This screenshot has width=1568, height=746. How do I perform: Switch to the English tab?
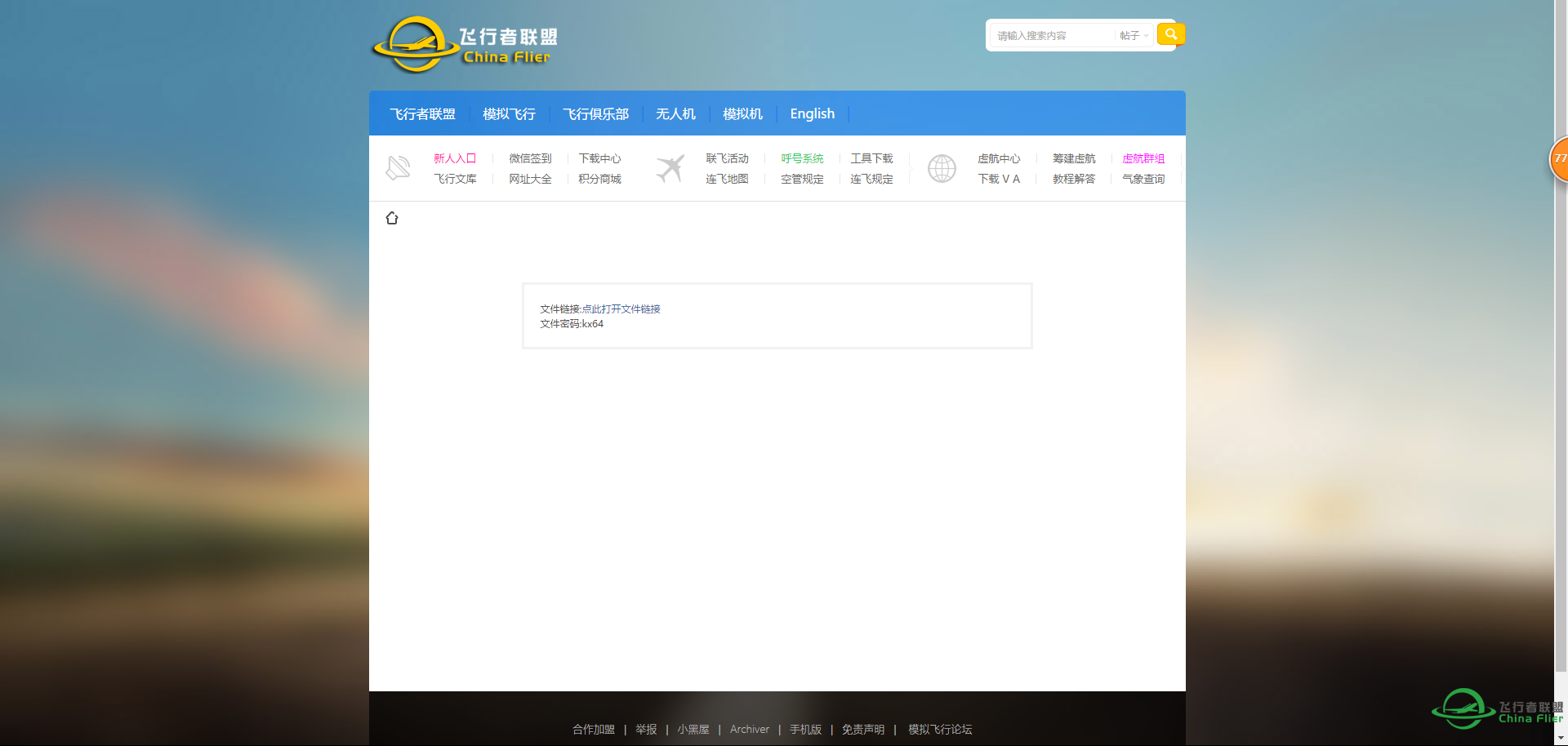pyautogui.click(x=812, y=114)
